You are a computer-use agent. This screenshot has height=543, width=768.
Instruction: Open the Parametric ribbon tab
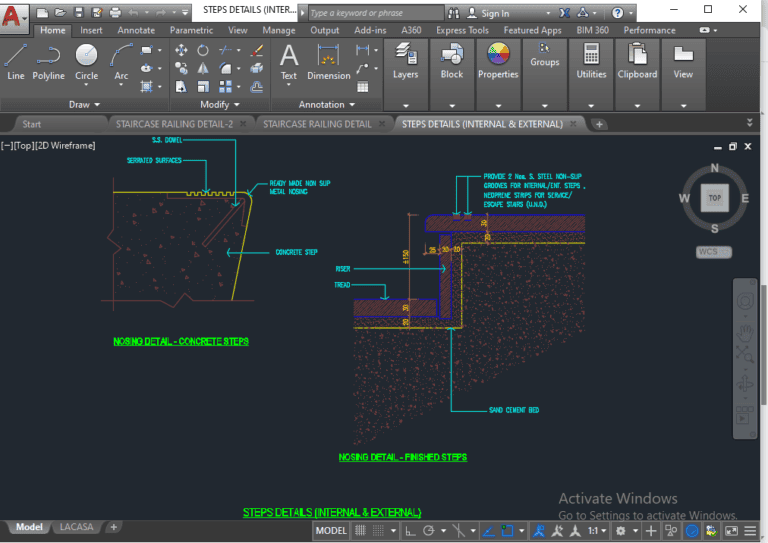click(192, 30)
